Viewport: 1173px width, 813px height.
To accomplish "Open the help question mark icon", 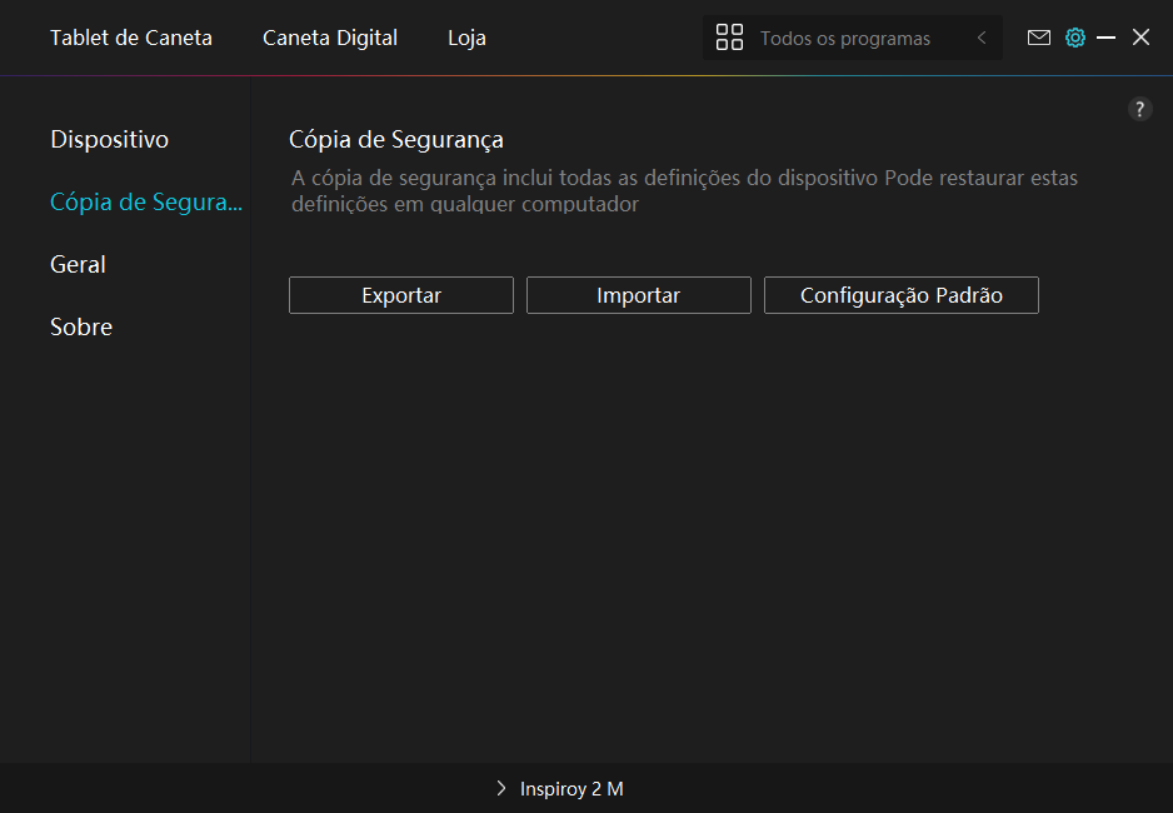I will tap(1140, 110).
